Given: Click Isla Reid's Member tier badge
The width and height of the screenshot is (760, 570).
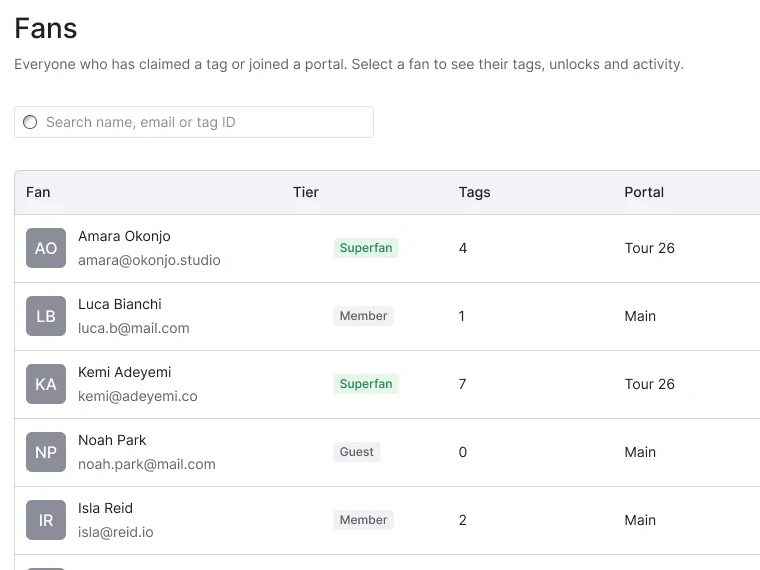Looking at the screenshot, I should pyautogui.click(x=364, y=520).
